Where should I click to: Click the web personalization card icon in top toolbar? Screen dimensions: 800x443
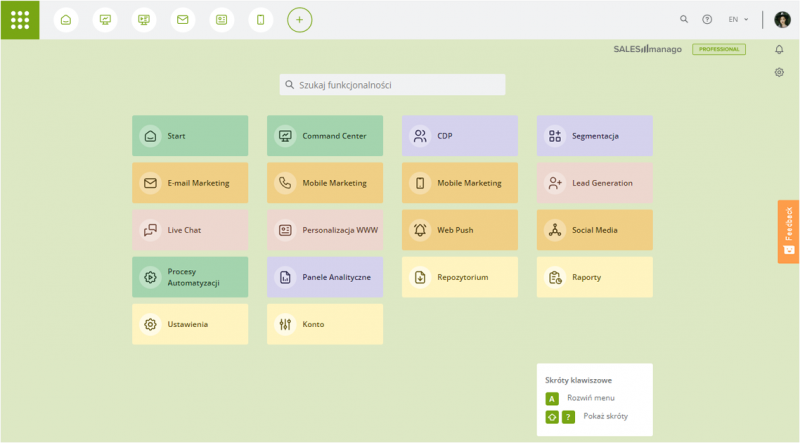click(221, 20)
